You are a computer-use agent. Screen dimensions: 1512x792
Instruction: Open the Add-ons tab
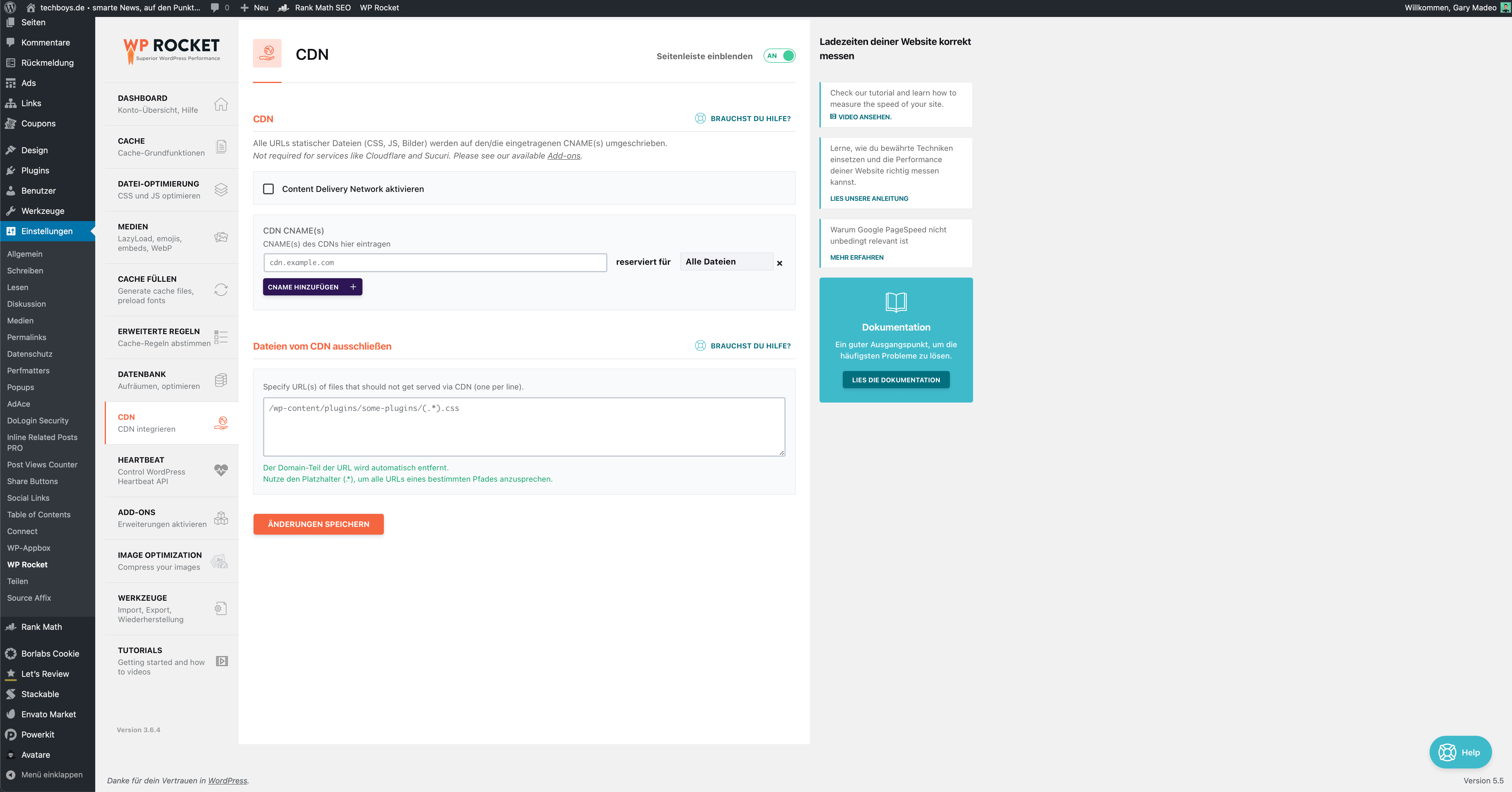(x=171, y=518)
